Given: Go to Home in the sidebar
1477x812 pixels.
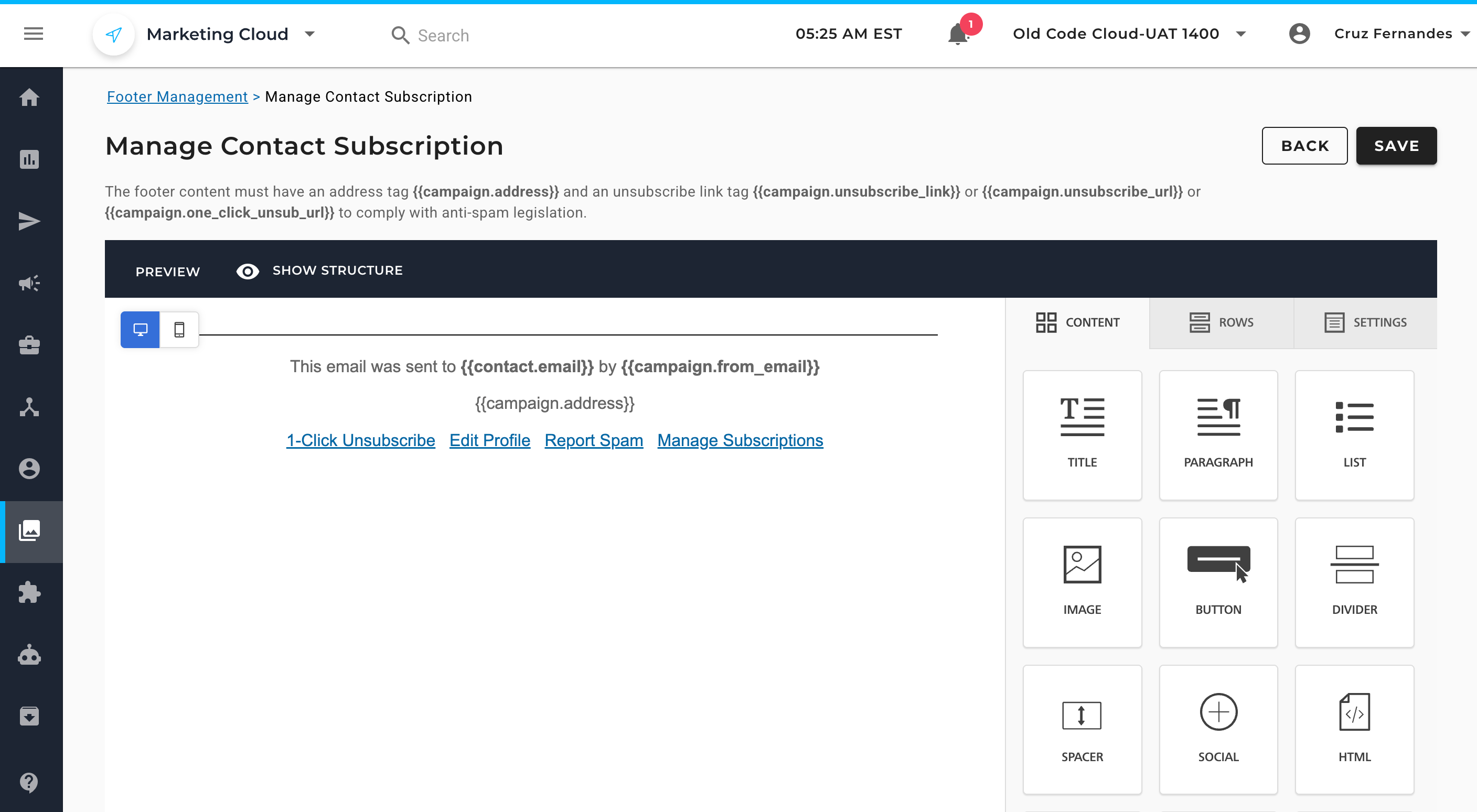Looking at the screenshot, I should pyautogui.click(x=30, y=98).
